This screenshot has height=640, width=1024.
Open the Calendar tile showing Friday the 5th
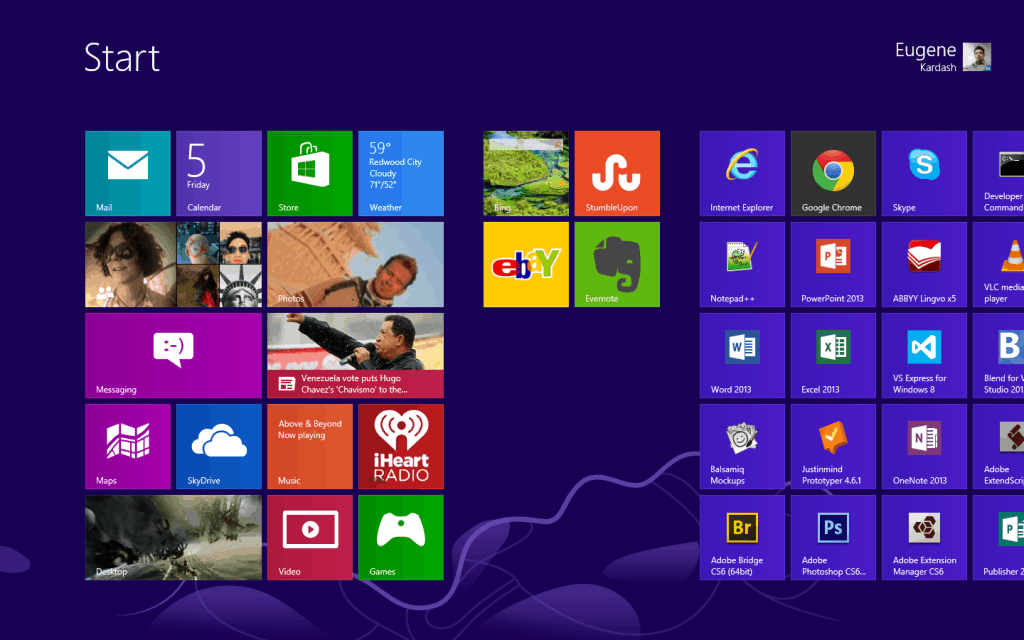click(x=218, y=173)
